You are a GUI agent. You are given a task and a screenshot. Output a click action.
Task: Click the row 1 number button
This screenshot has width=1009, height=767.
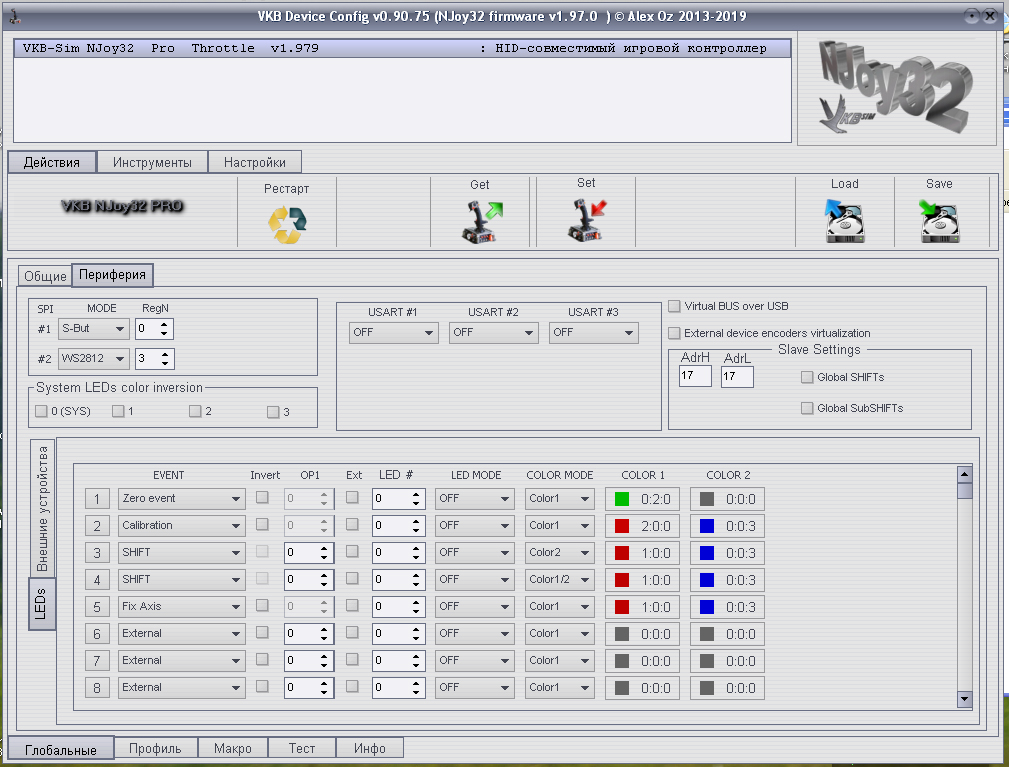tap(97, 499)
